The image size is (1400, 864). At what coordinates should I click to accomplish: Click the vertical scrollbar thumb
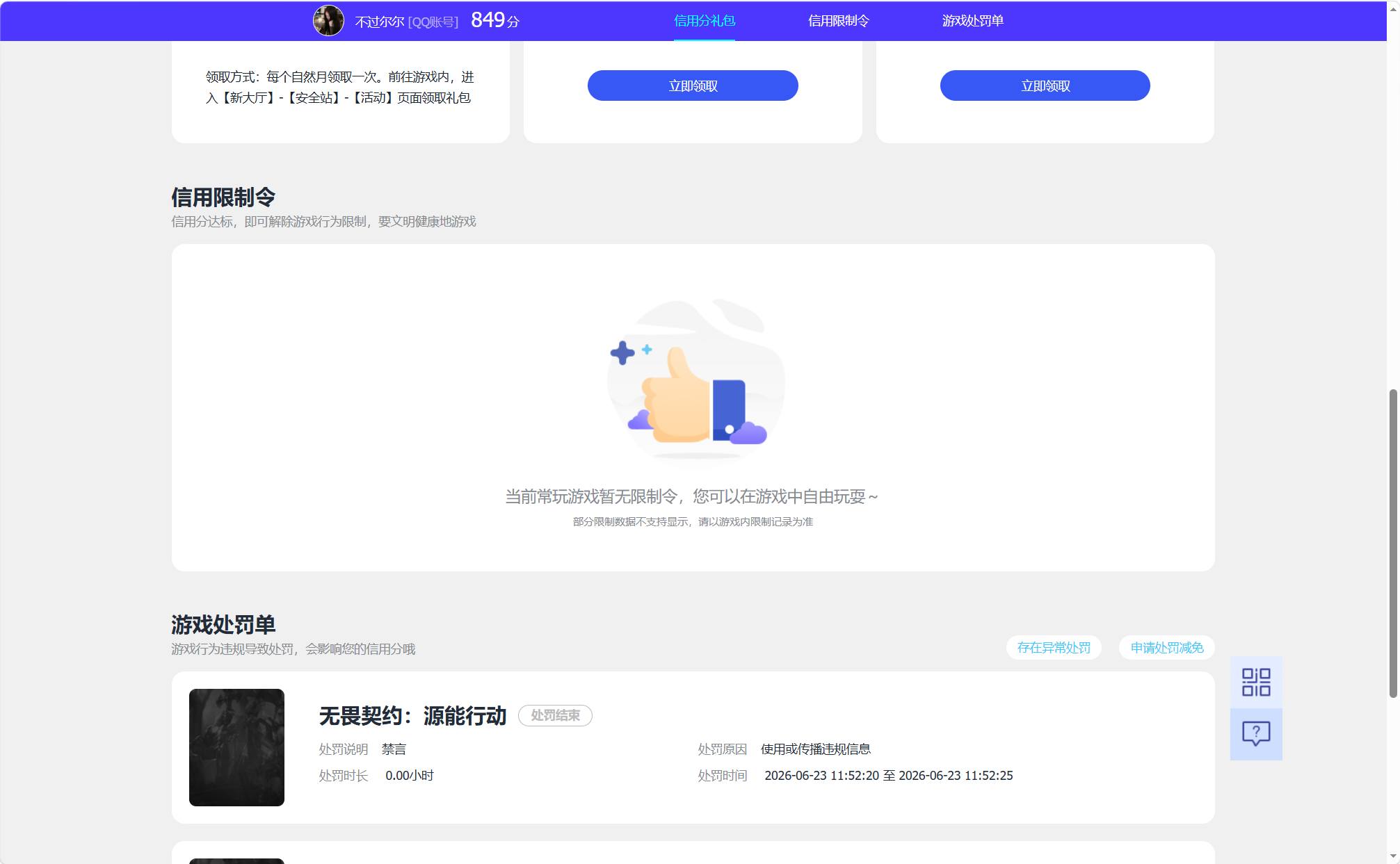coord(1393,543)
